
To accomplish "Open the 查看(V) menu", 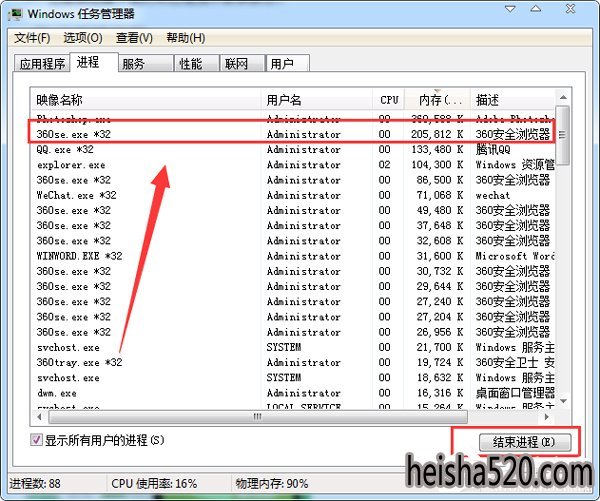I will (x=134, y=38).
